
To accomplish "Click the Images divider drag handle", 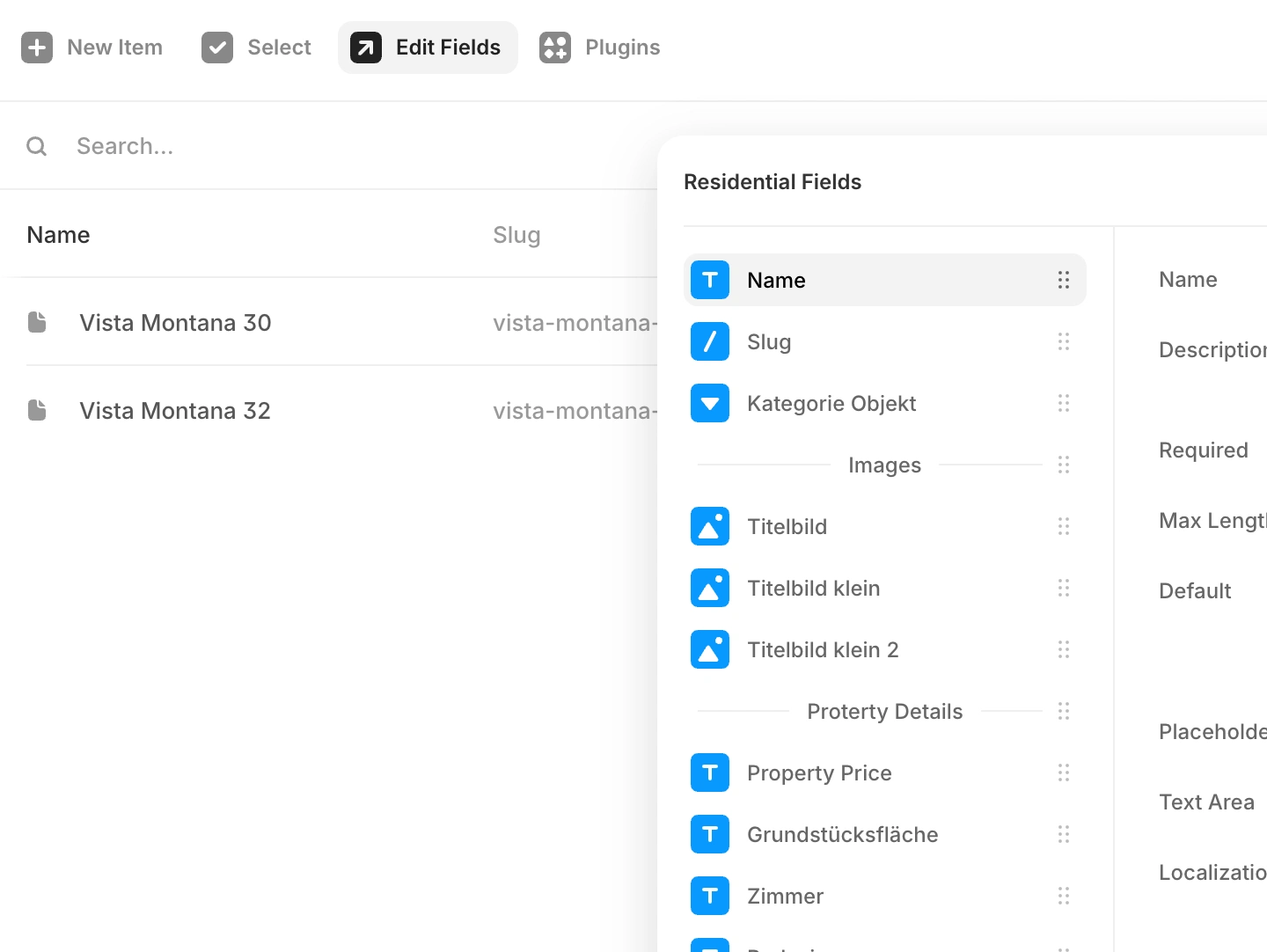I will (x=1064, y=465).
